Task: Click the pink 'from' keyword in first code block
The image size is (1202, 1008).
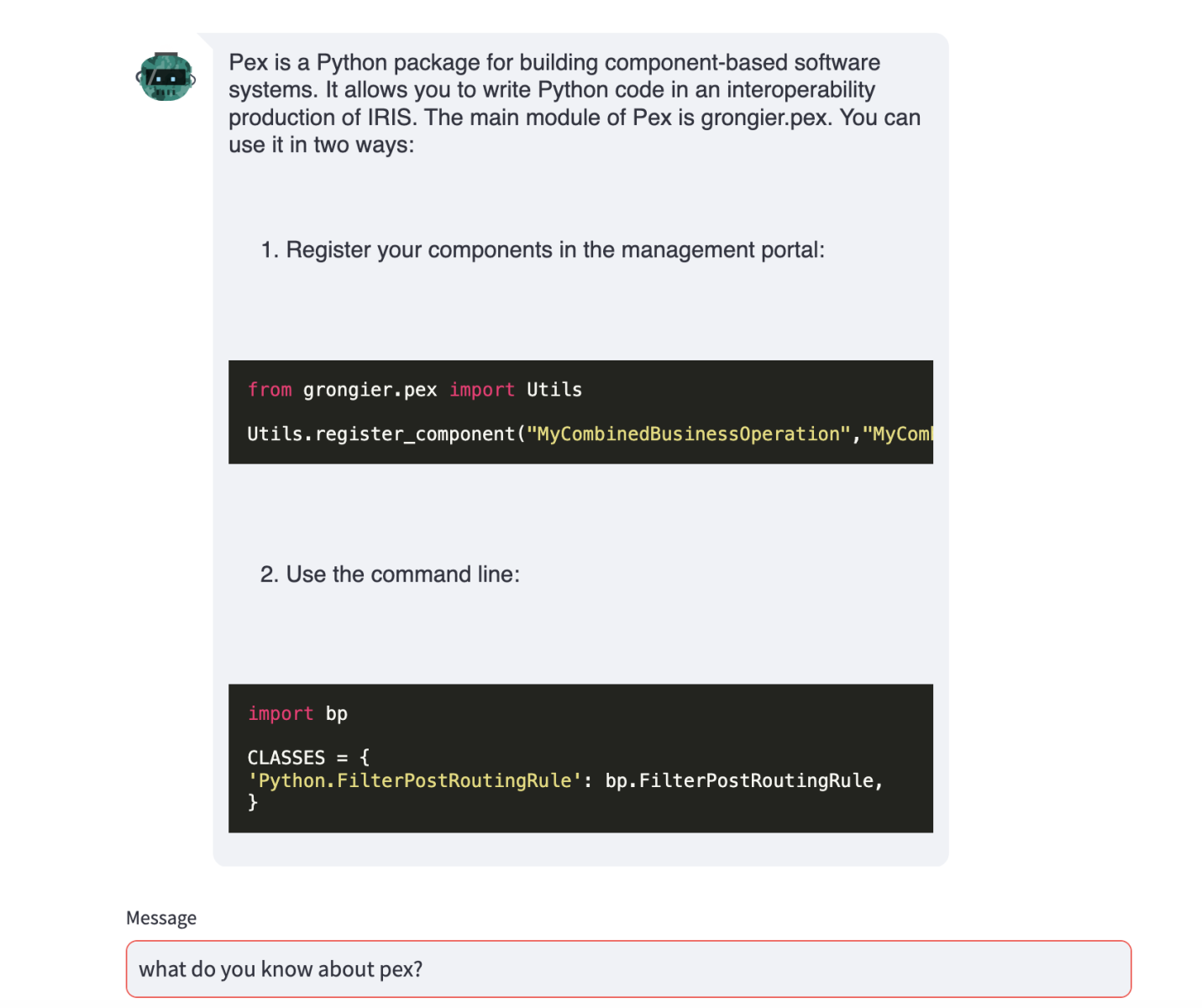Action: [x=270, y=390]
